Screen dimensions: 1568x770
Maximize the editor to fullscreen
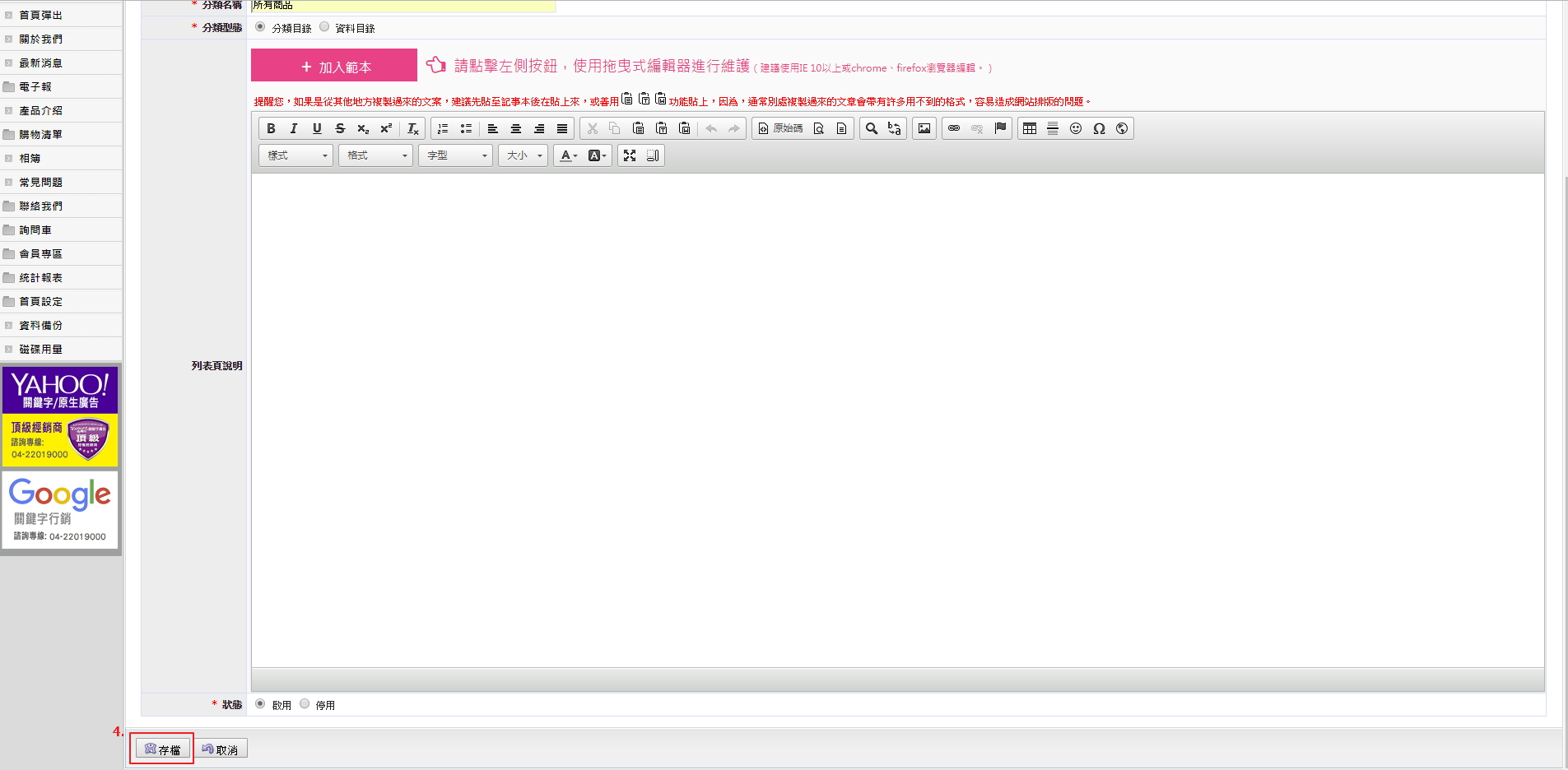(x=630, y=155)
